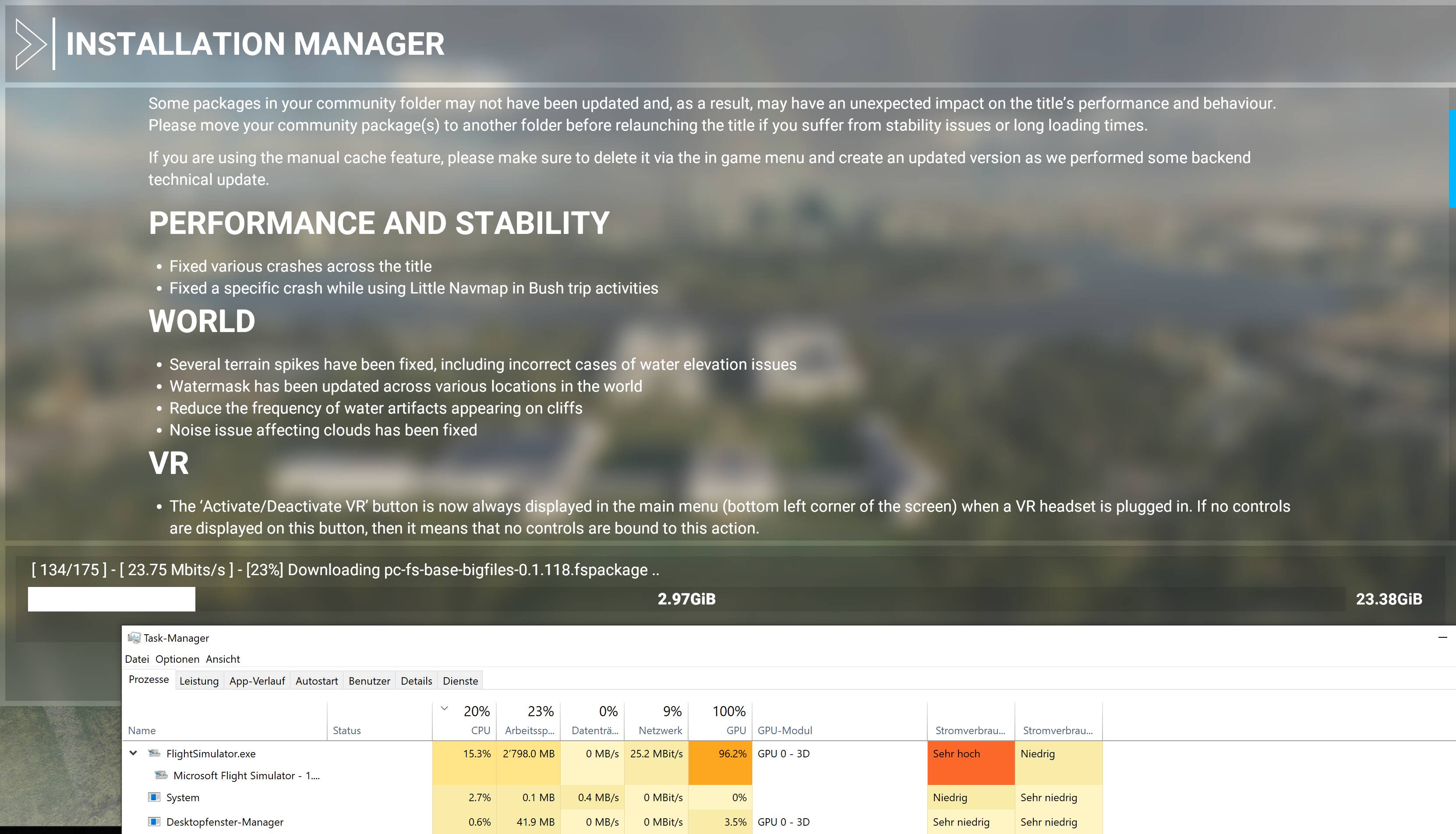Click the Desktopfenster-Manager process icon

tap(154, 821)
